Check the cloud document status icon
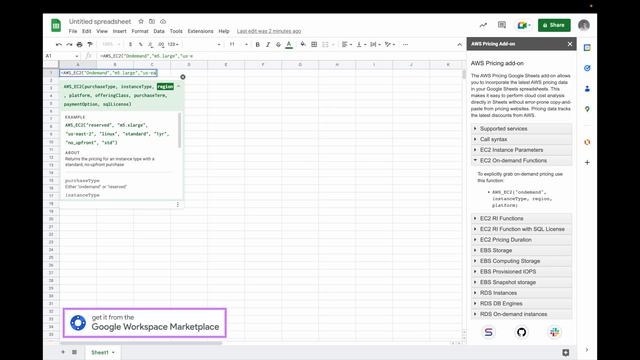The height and width of the screenshot is (360, 640). click(x=163, y=21)
